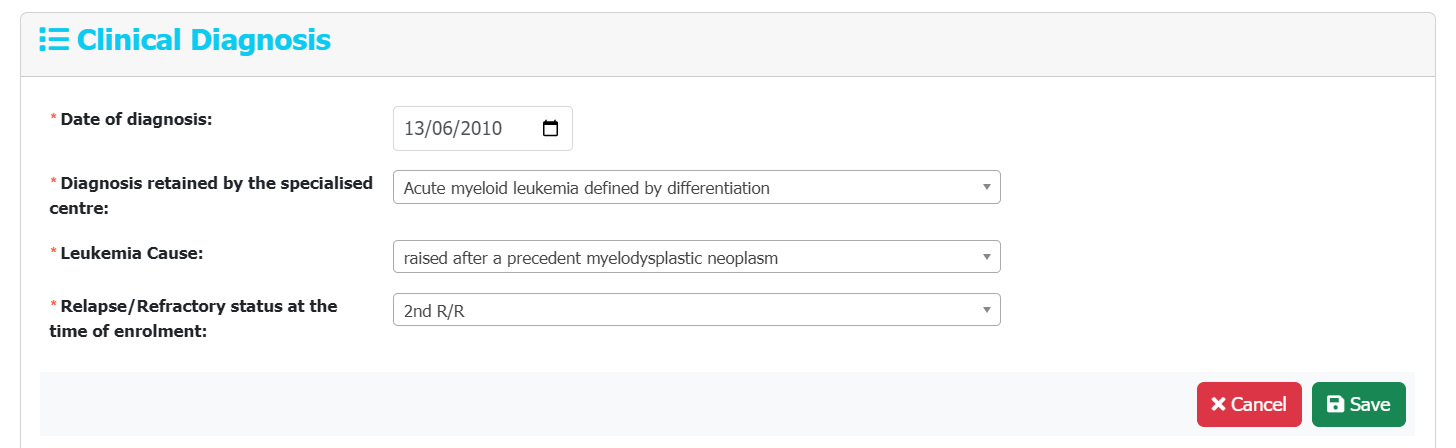Click the Leukemia Cause label
This screenshot has width=1456, height=448.
tap(132, 254)
